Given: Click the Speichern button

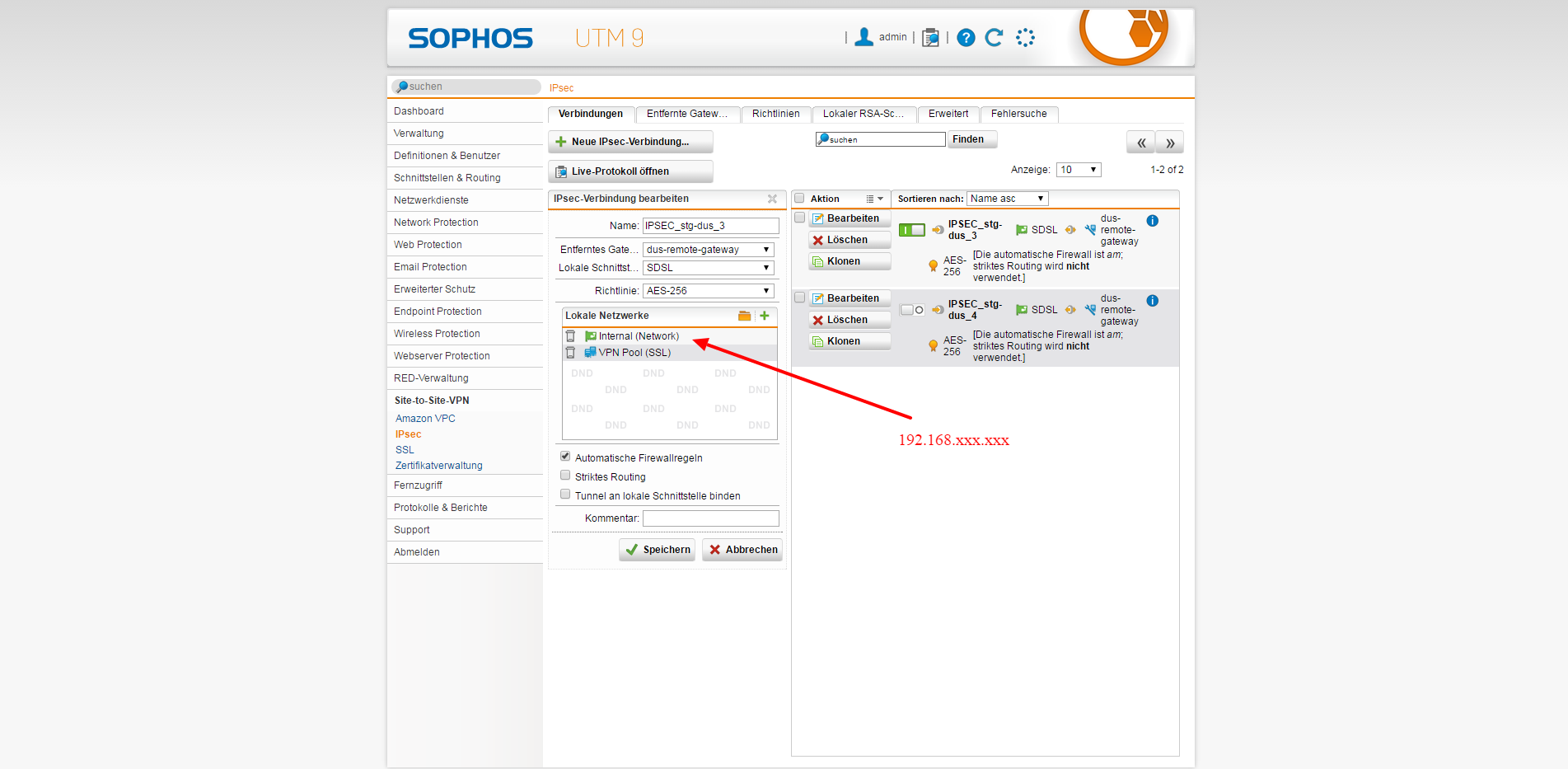Looking at the screenshot, I should [x=657, y=550].
